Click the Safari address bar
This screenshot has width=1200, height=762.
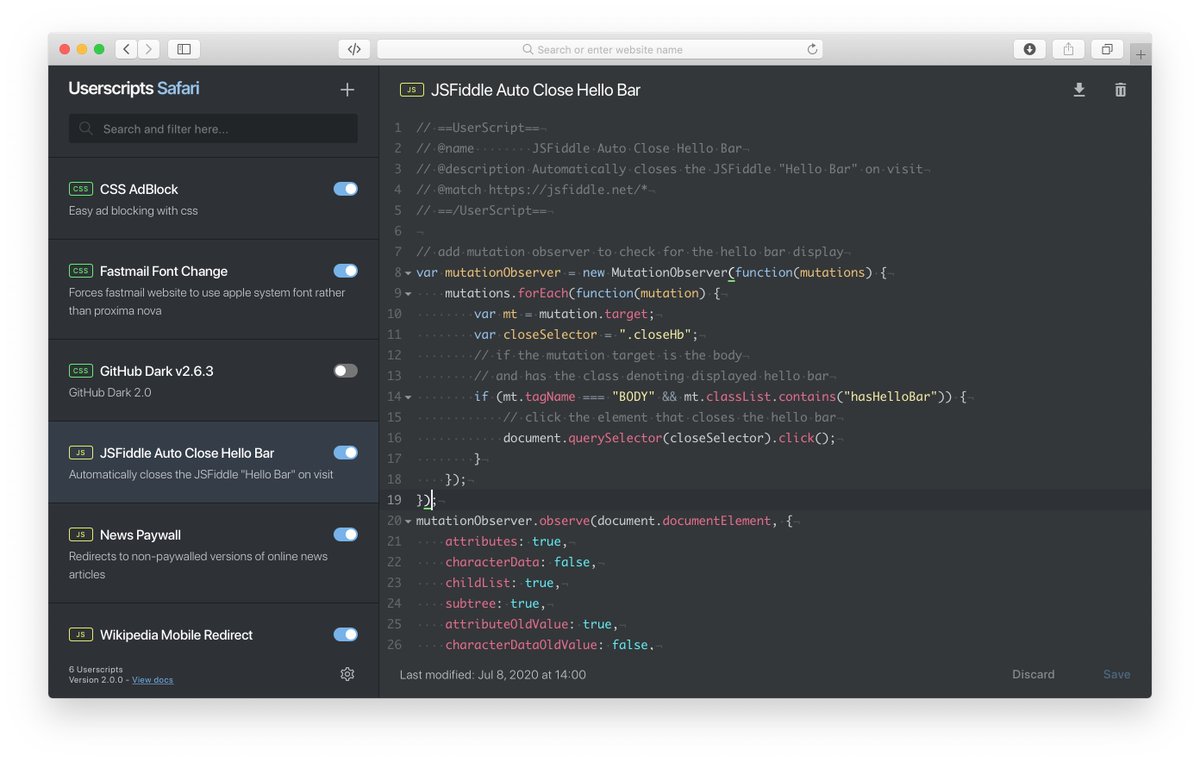point(599,49)
